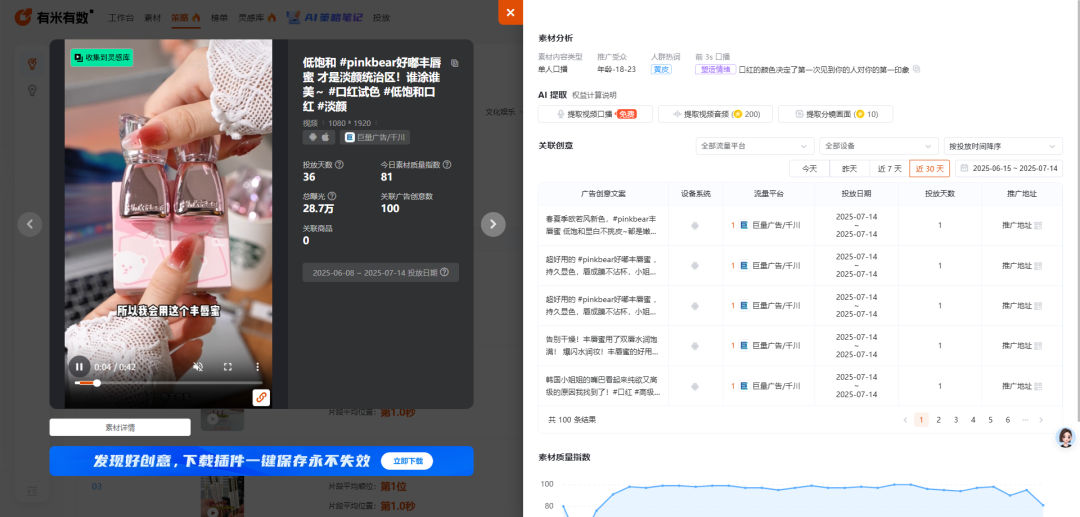
Task: Open the 按投放时间降序 sort dropdown
Action: [x=1001, y=146]
